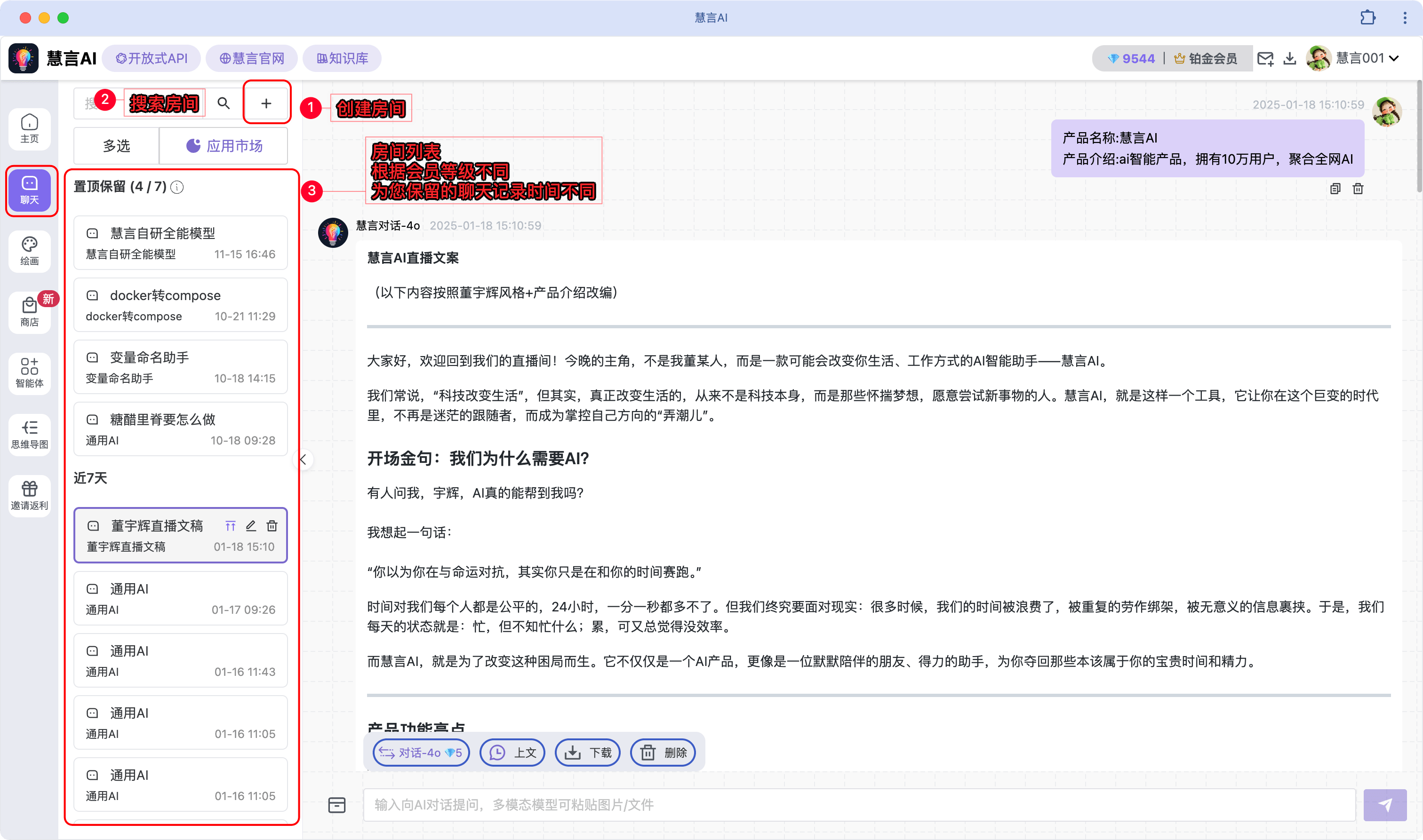Click the 9544 diamond balance
This screenshot has height=840, width=1423.
pos(1130,58)
